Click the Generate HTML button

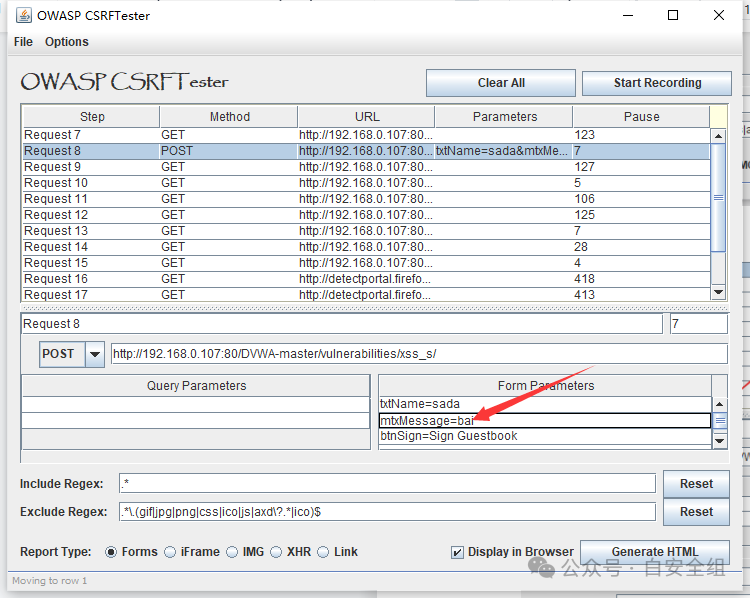pos(655,552)
